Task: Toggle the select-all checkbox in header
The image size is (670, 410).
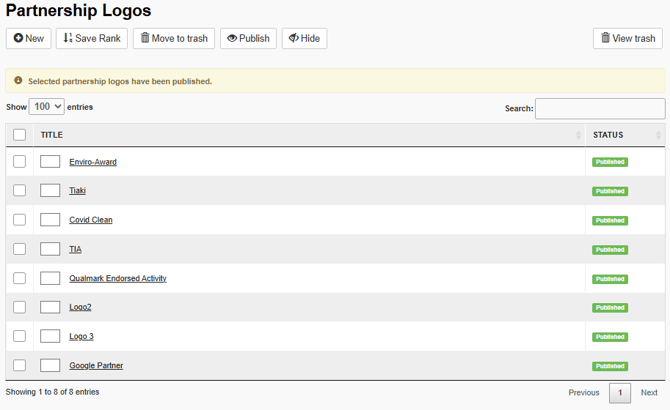Action: coord(19,135)
